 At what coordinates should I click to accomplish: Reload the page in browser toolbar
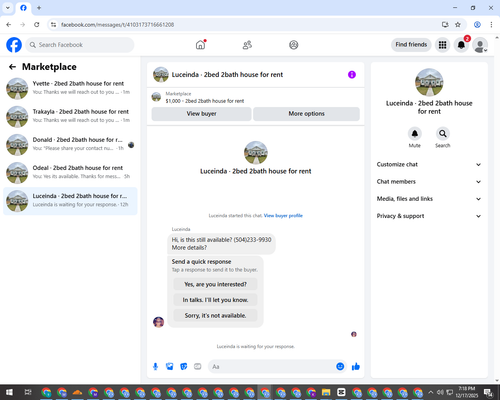(37, 25)
